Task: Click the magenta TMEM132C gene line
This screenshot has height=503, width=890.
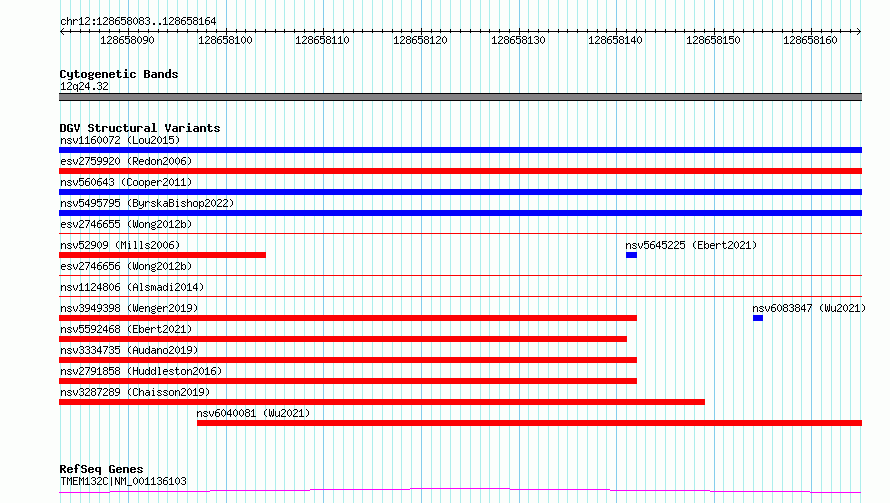Action: click(460, 490)
